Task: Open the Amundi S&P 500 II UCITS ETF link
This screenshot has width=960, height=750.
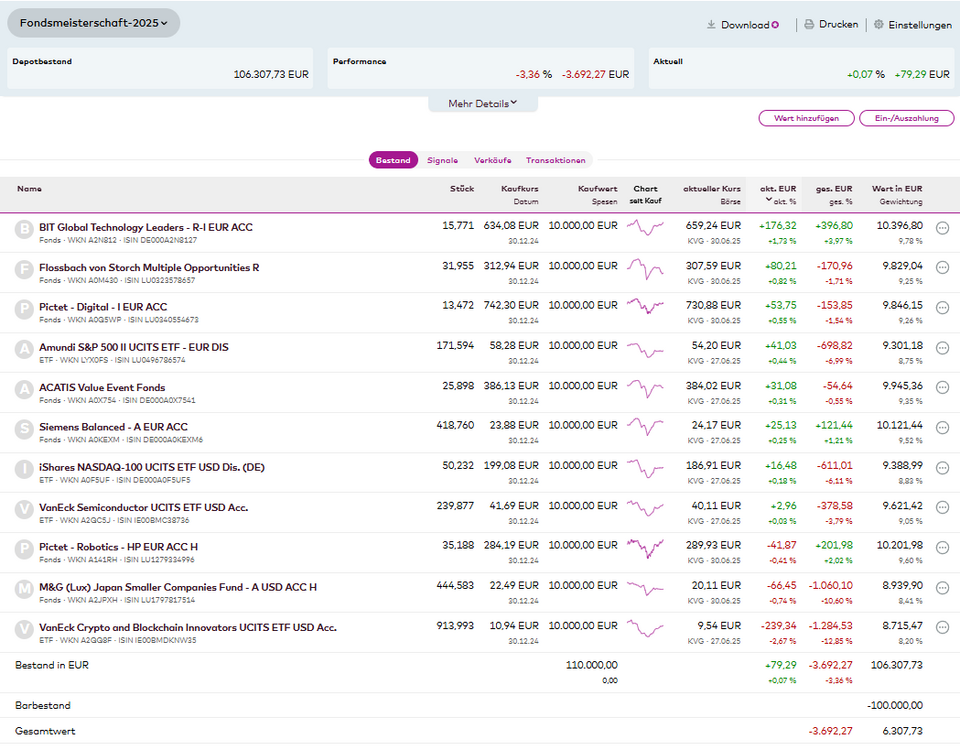Action: [133, 347]
